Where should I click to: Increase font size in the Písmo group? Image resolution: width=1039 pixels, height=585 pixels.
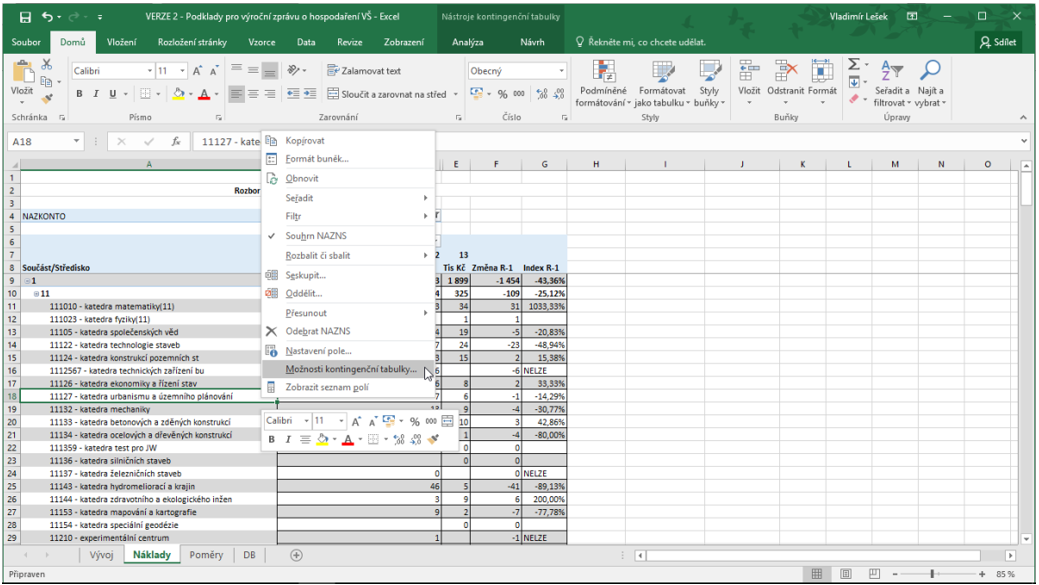[x=197, y=71]
